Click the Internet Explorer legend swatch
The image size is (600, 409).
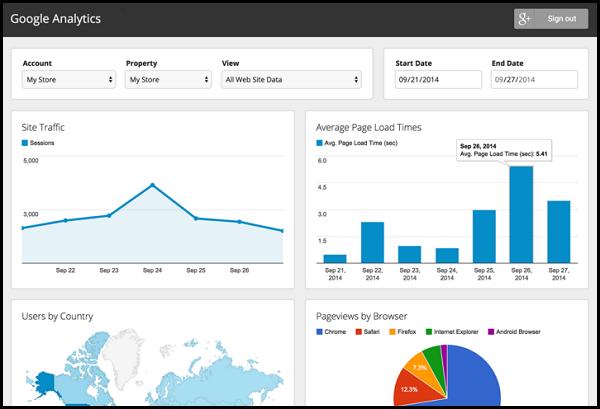(x=429, y=332)
